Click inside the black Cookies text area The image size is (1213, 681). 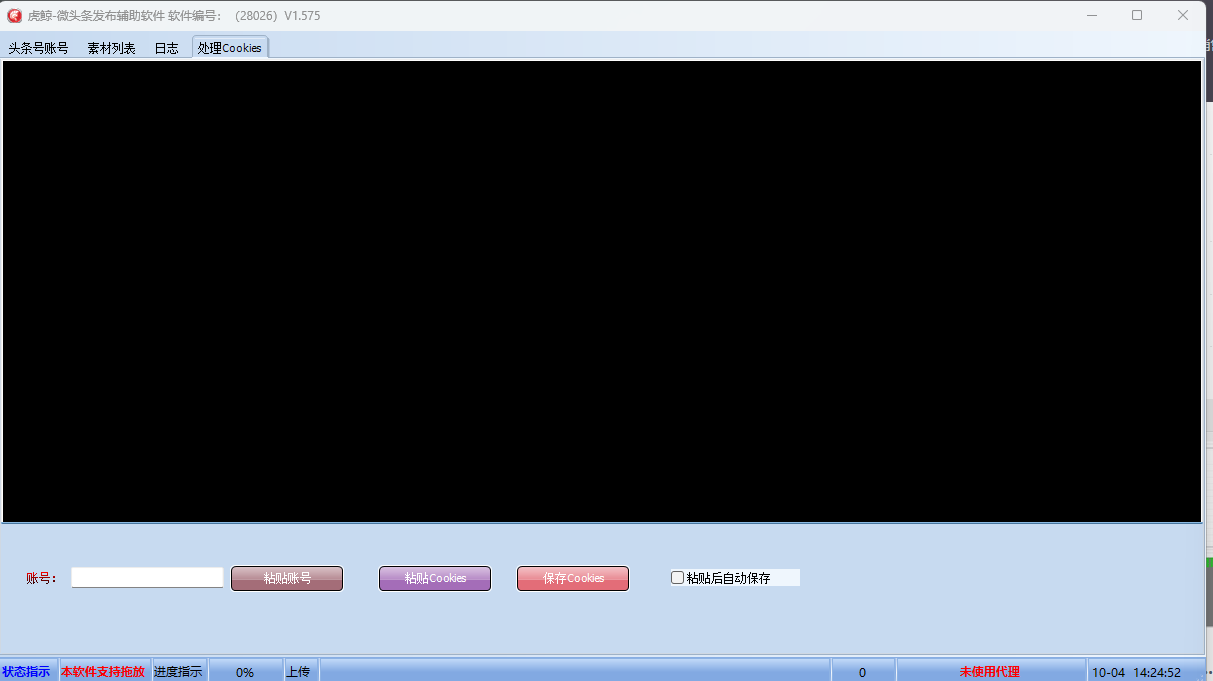tap(600, 290)
